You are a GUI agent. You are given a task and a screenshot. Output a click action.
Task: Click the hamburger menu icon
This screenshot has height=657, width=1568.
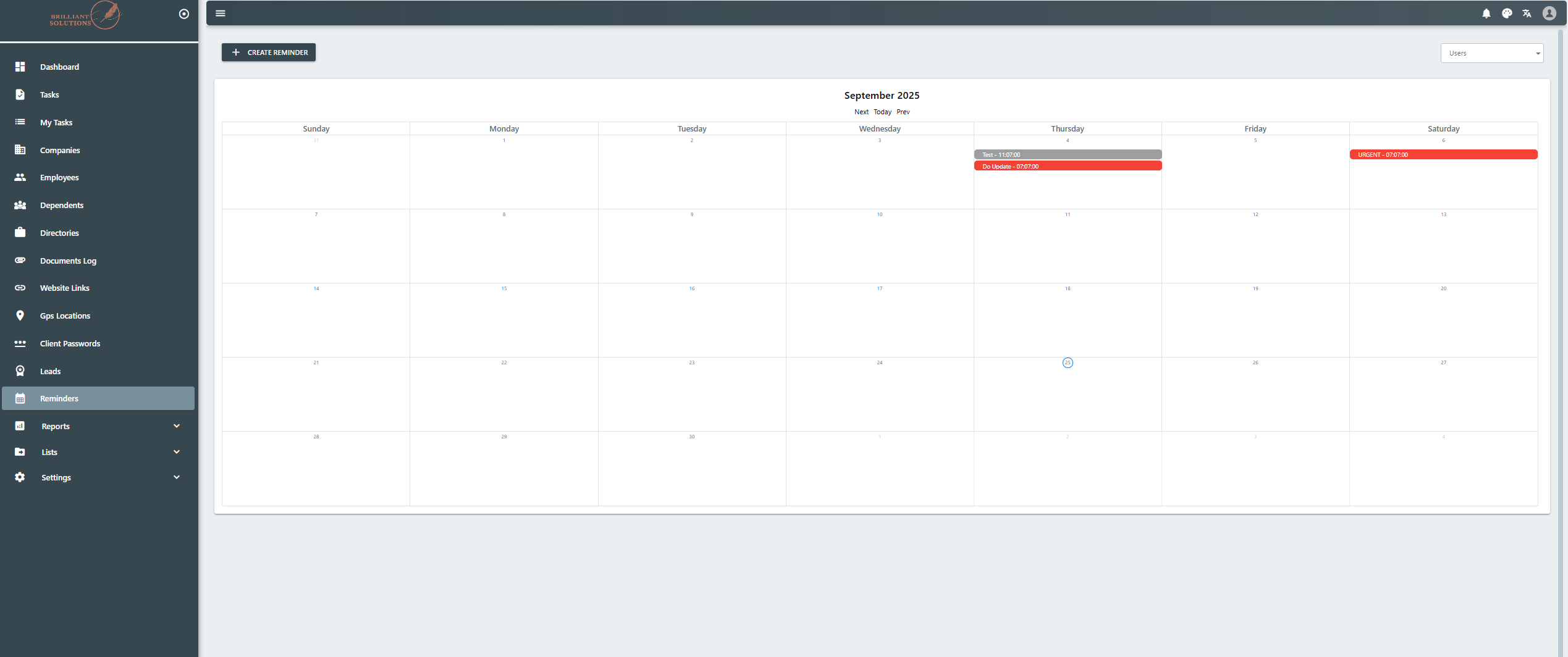pos(221,14)
